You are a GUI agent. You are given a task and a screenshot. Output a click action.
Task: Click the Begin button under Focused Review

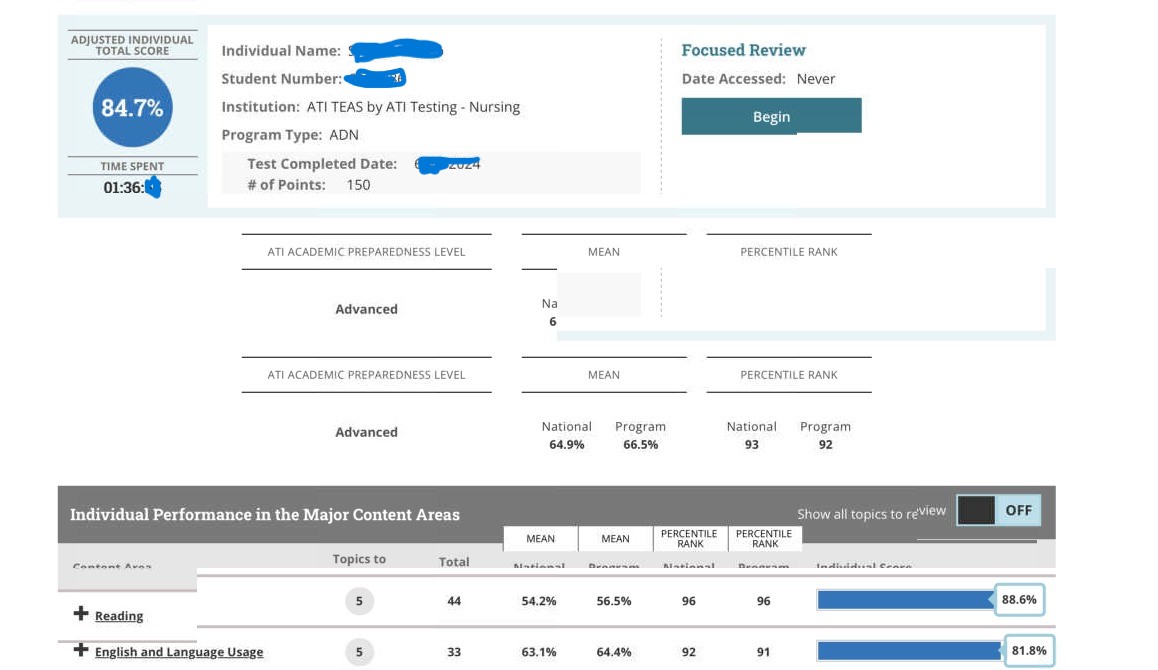pos(771,116)
